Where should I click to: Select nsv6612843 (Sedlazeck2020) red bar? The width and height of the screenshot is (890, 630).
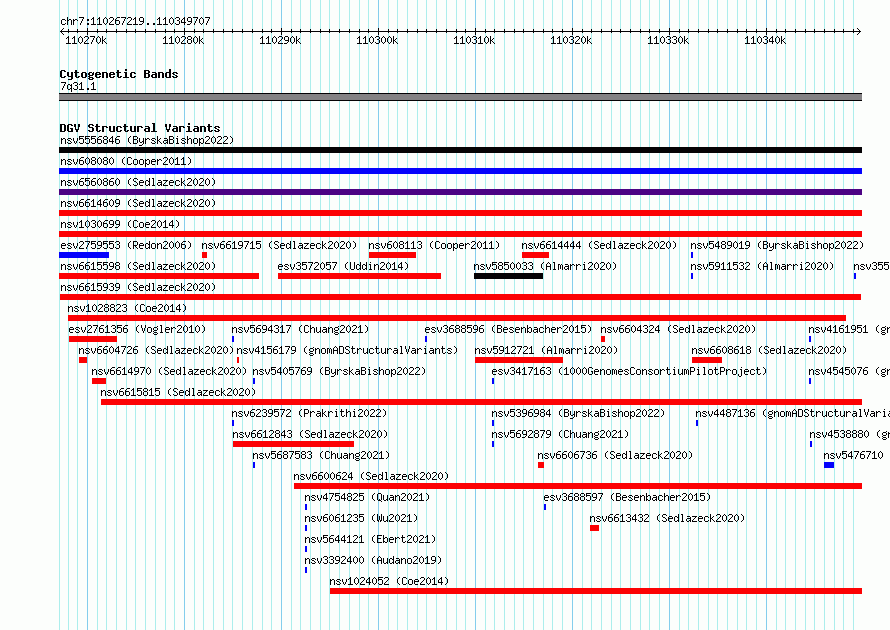293,444
